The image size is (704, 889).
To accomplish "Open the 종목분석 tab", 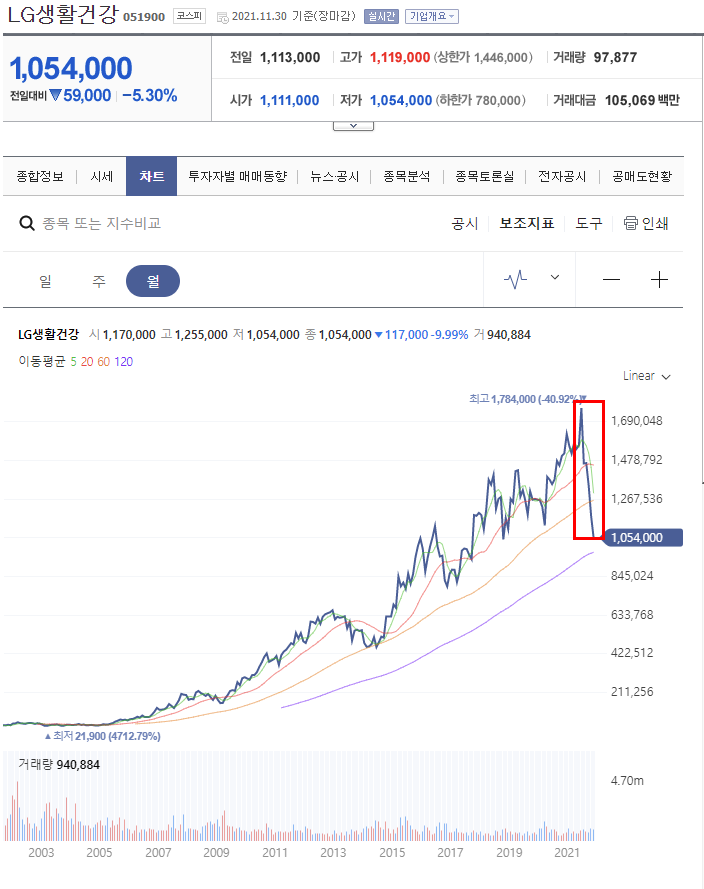I will tap(406, 176).
